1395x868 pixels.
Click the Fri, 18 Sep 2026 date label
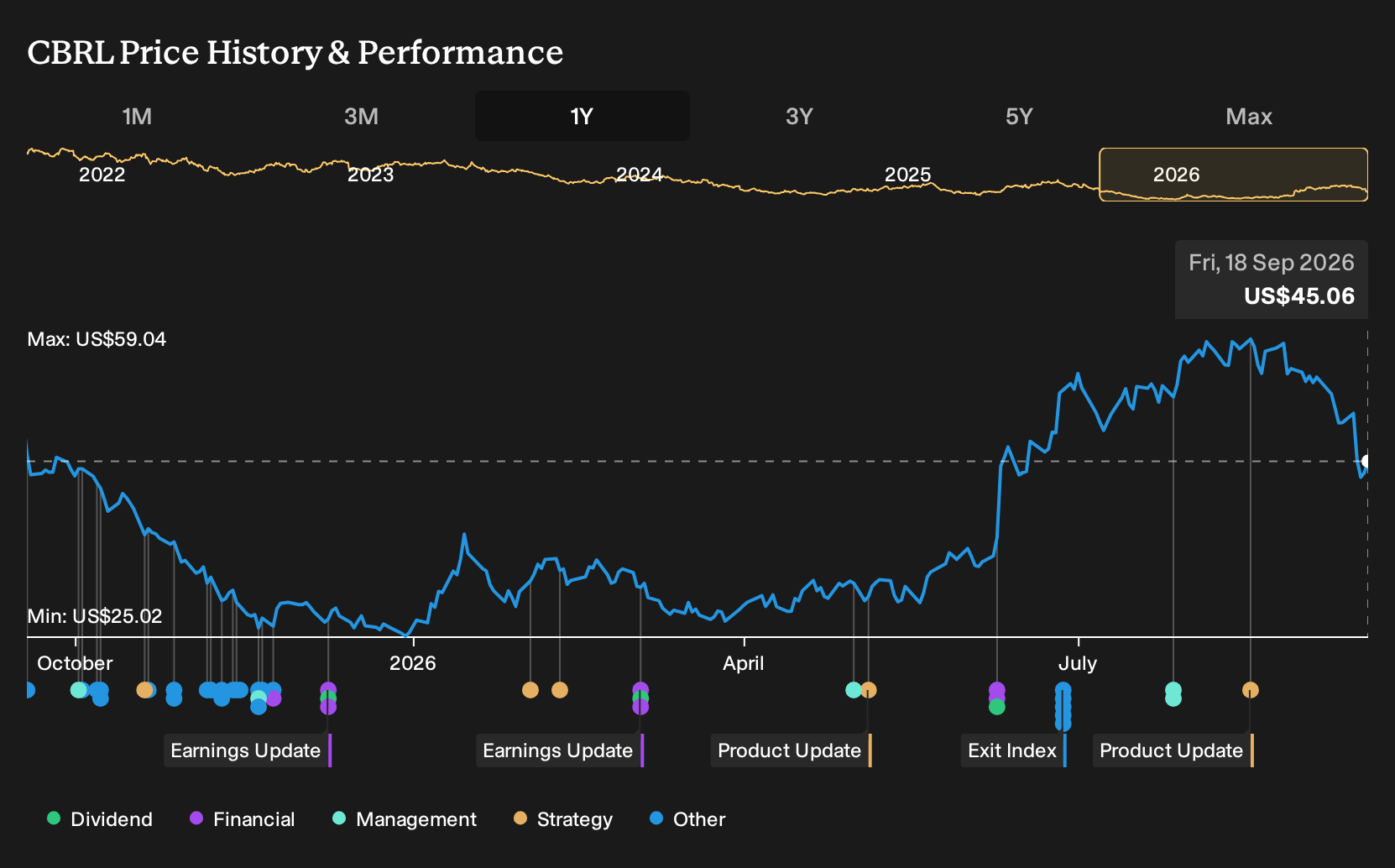[1272, 263]
